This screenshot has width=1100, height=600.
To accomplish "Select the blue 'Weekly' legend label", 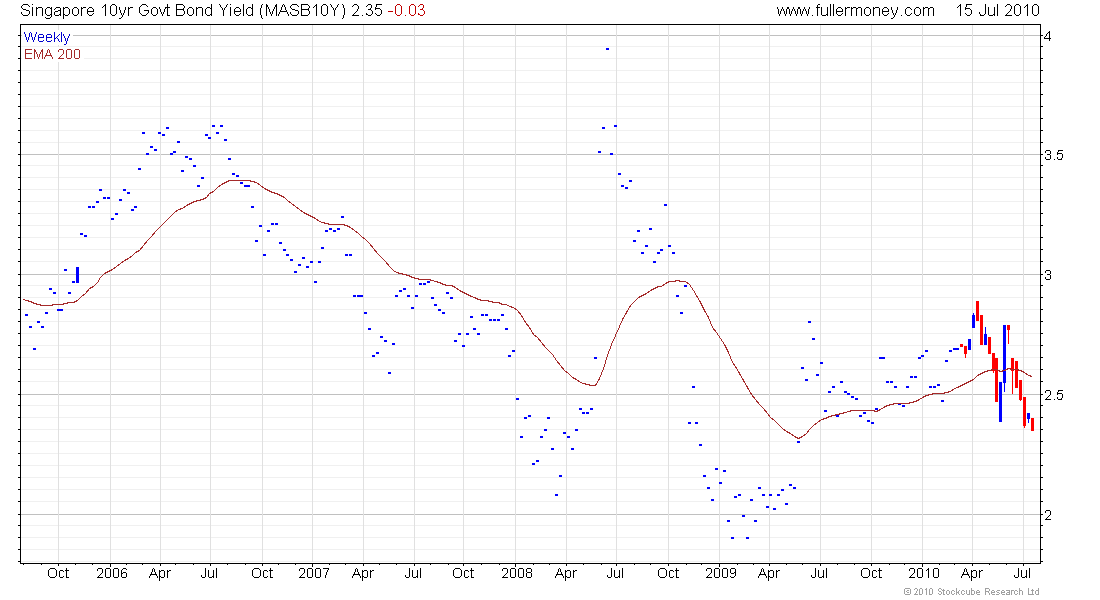I will pos(47,37).
